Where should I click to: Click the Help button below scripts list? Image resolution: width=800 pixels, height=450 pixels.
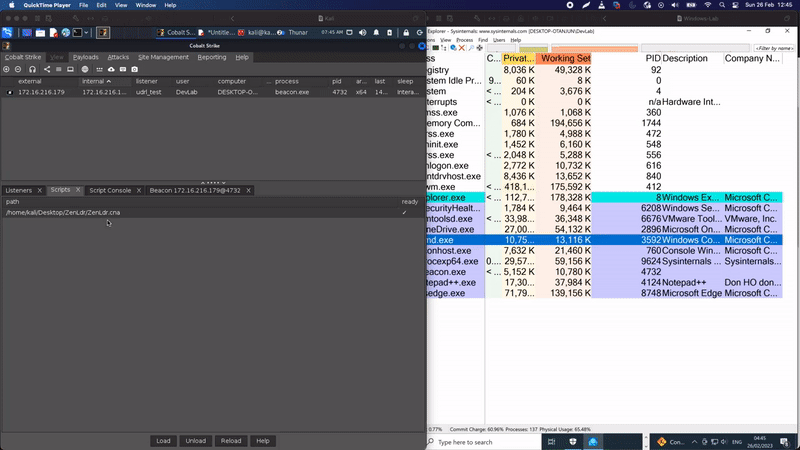point(263,441)
